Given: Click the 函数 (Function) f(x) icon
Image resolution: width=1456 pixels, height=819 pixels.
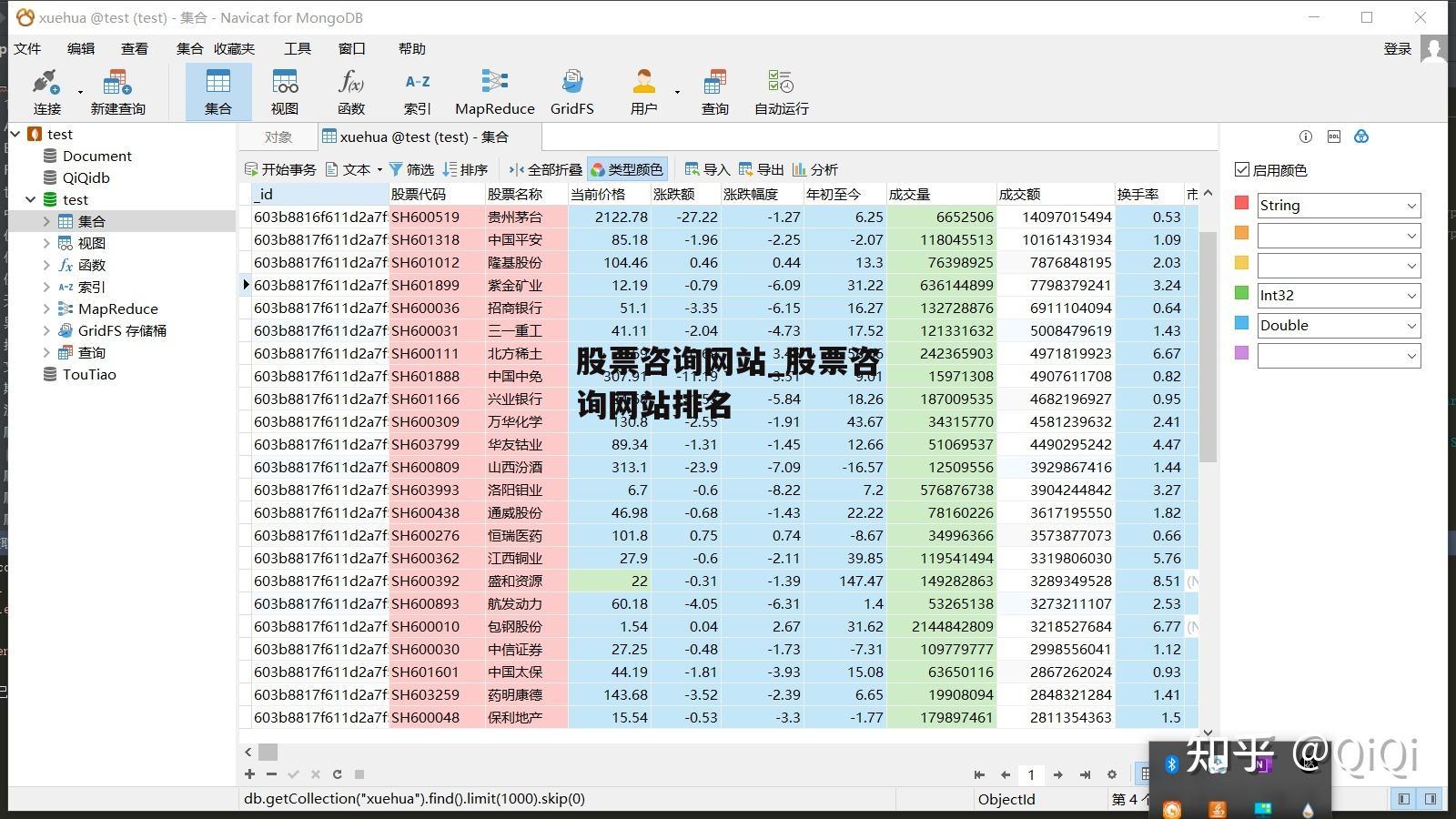Looking at the screenshot, I should point(351,92).
